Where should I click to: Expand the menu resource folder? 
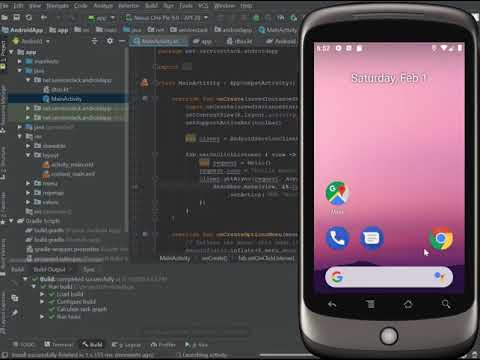click(28, 183)
